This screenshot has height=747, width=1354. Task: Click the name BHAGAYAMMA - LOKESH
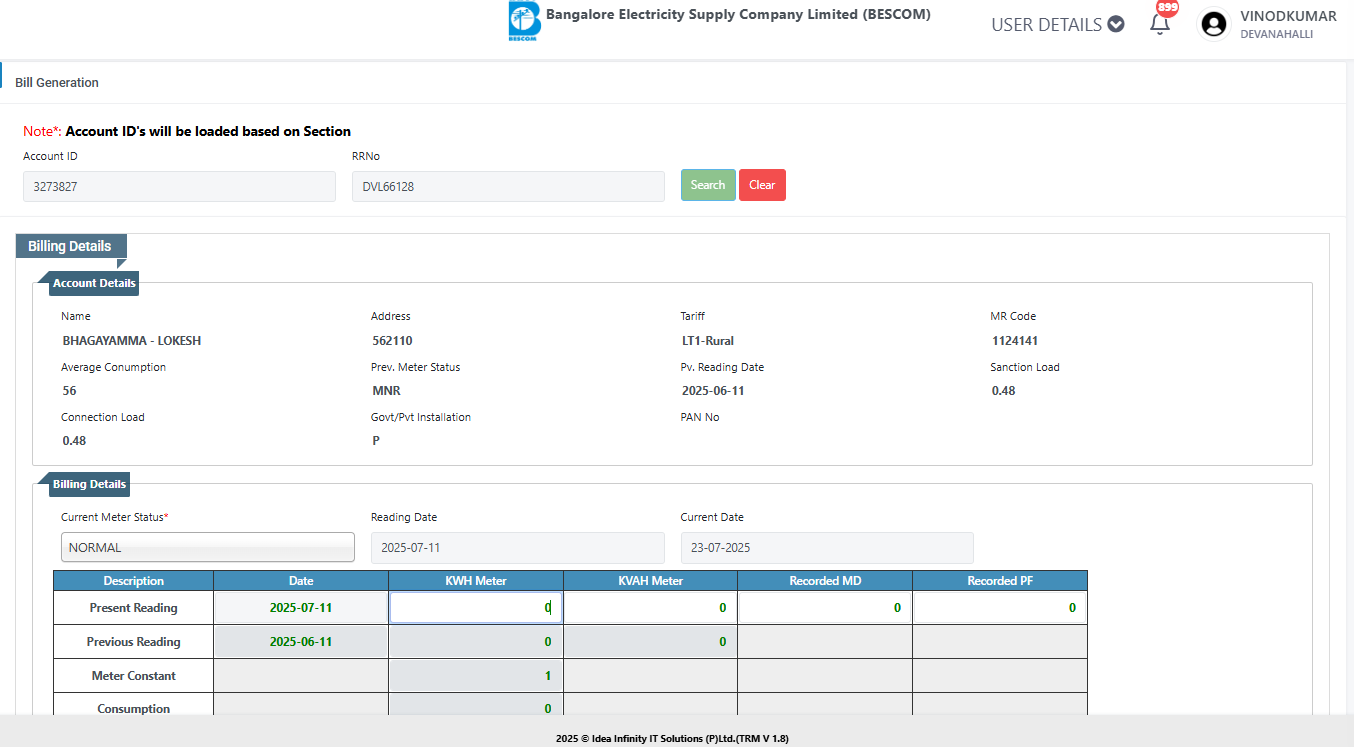point(132,341)
